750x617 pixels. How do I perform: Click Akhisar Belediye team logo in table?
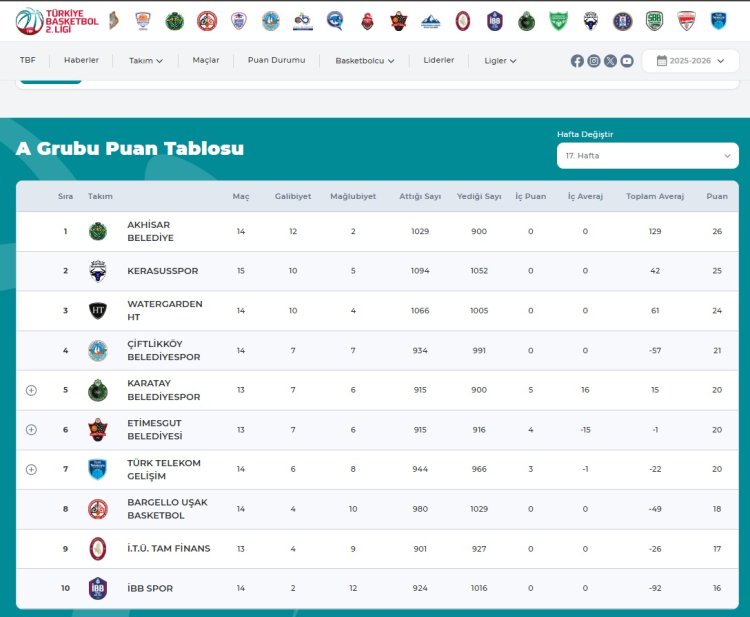(x=97, y=232)
